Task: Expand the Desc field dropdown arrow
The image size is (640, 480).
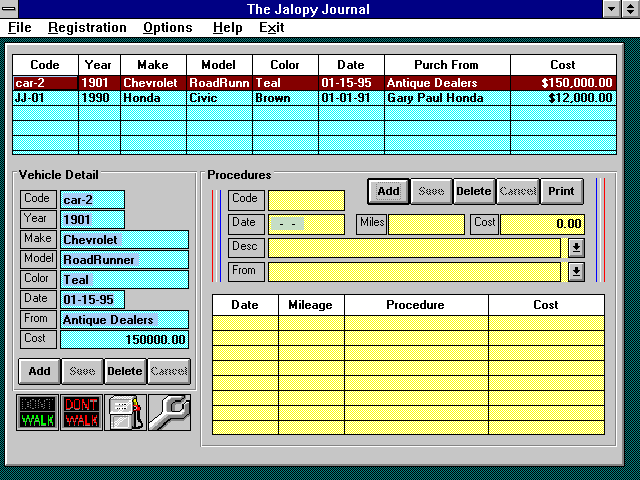Action: tap(576, 248)
